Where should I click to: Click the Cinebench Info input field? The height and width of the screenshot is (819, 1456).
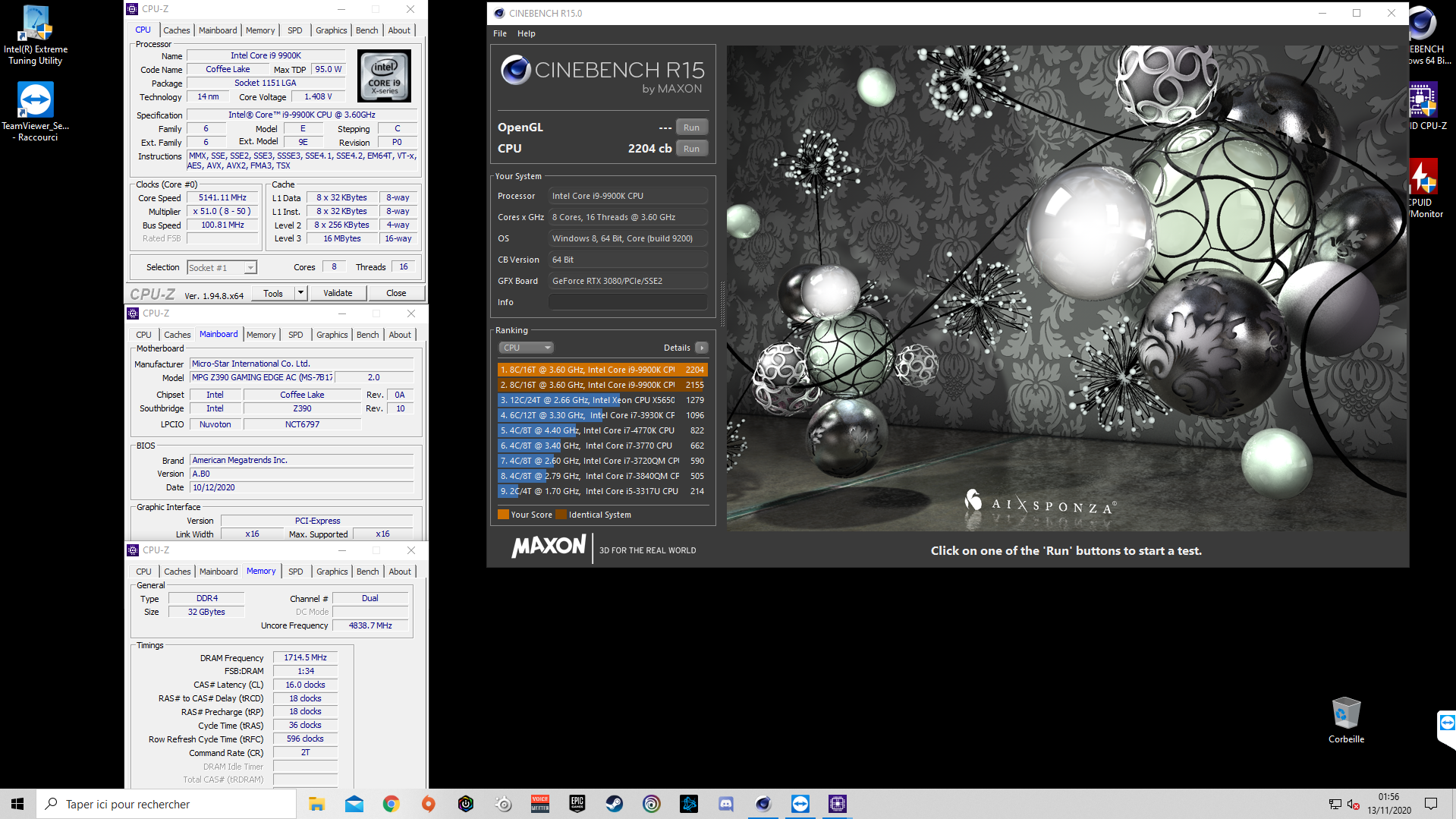pyautogui.click(x=628, y=302)
